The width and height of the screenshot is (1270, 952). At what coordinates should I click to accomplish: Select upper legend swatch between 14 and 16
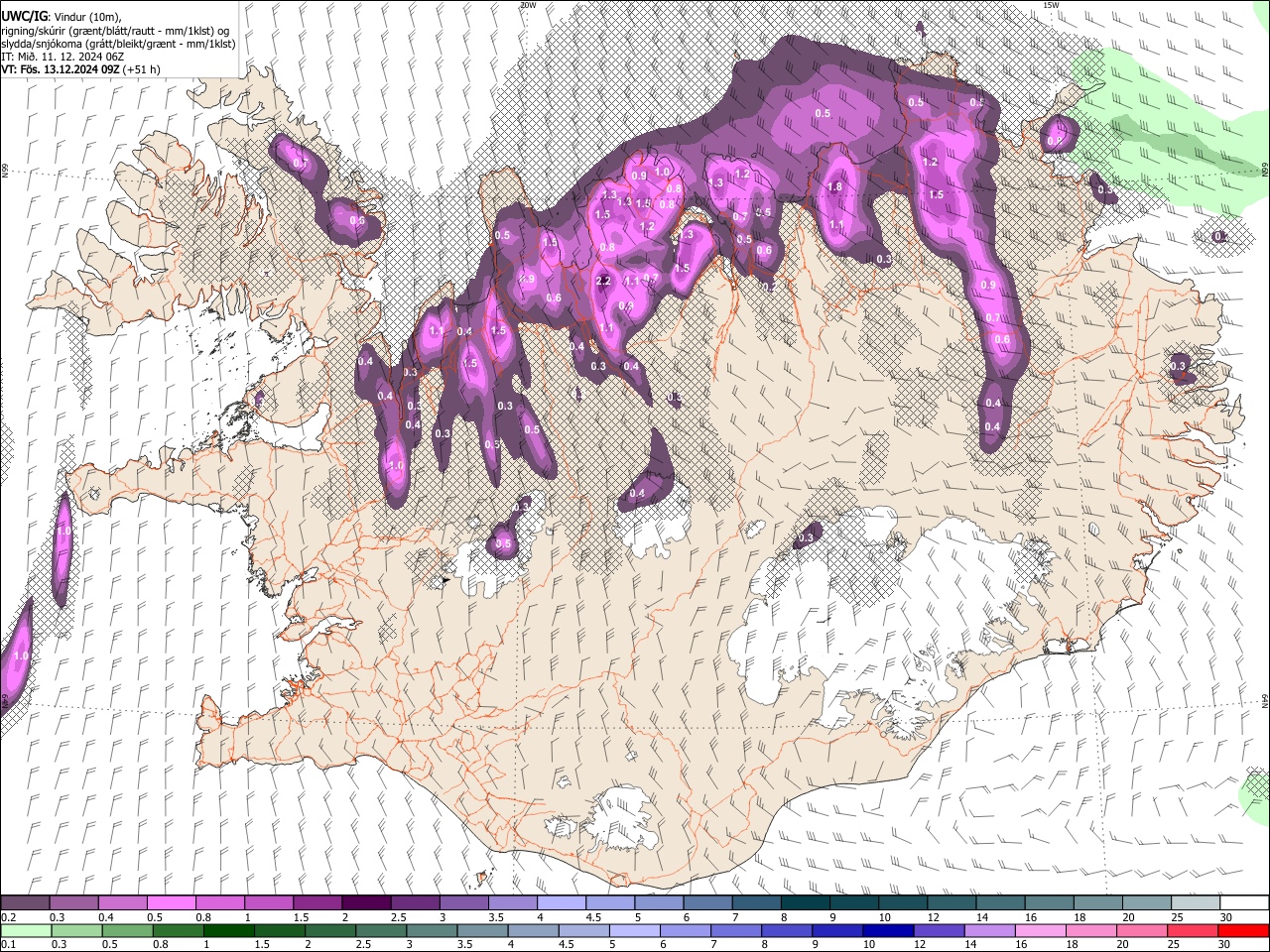pyautogui.click(x=1000, y=903)
